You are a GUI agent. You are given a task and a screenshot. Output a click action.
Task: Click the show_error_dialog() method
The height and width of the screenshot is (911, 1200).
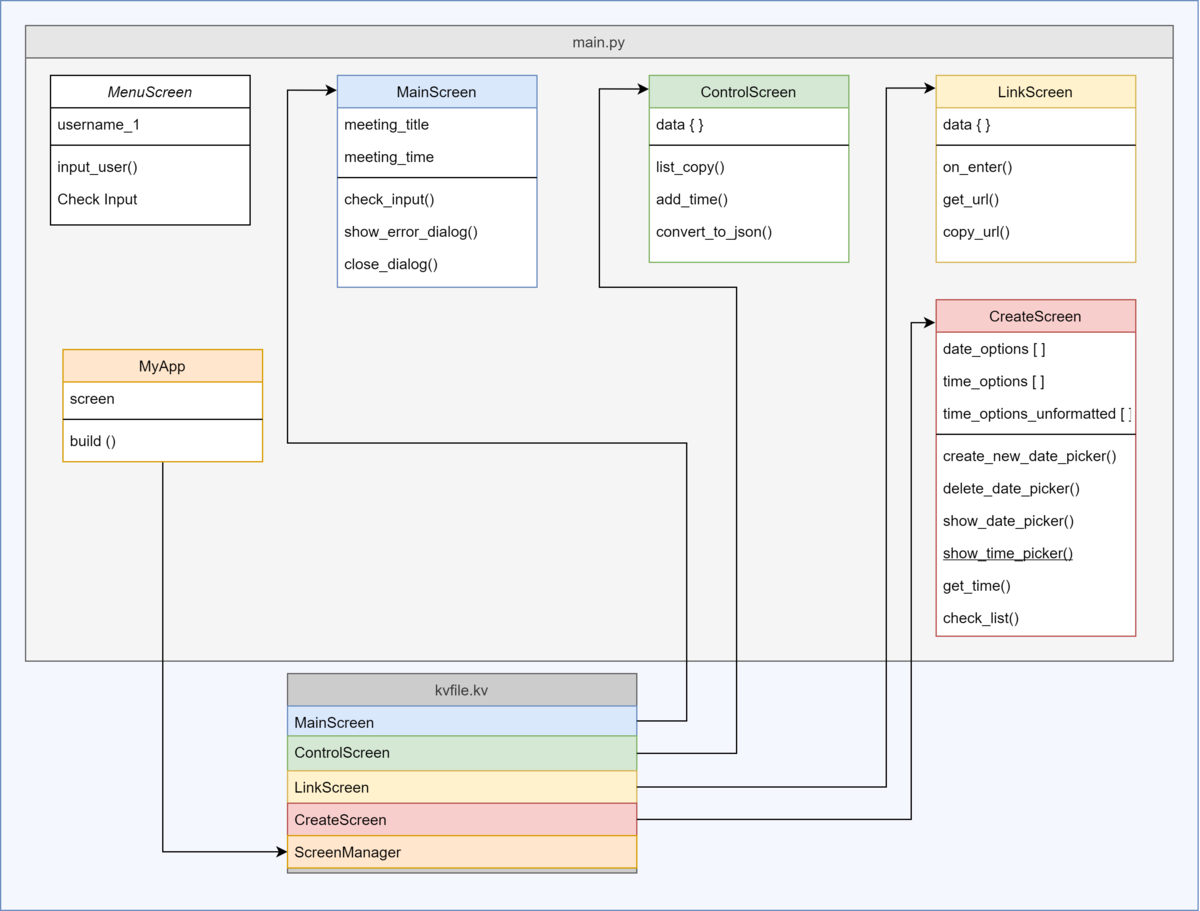[411, 232]
